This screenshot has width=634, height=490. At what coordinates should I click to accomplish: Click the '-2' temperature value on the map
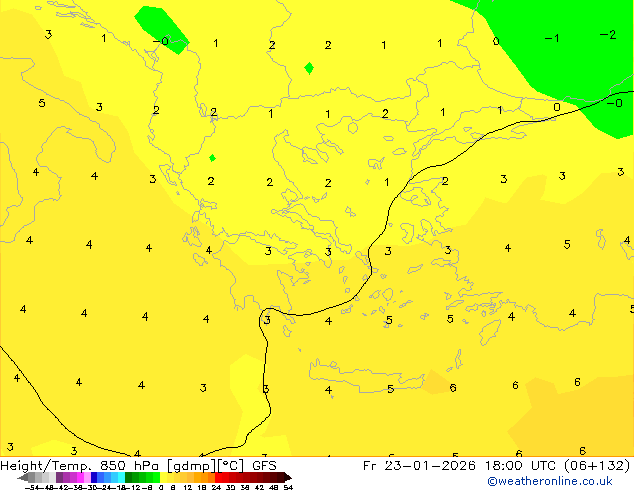click(608, 35)
